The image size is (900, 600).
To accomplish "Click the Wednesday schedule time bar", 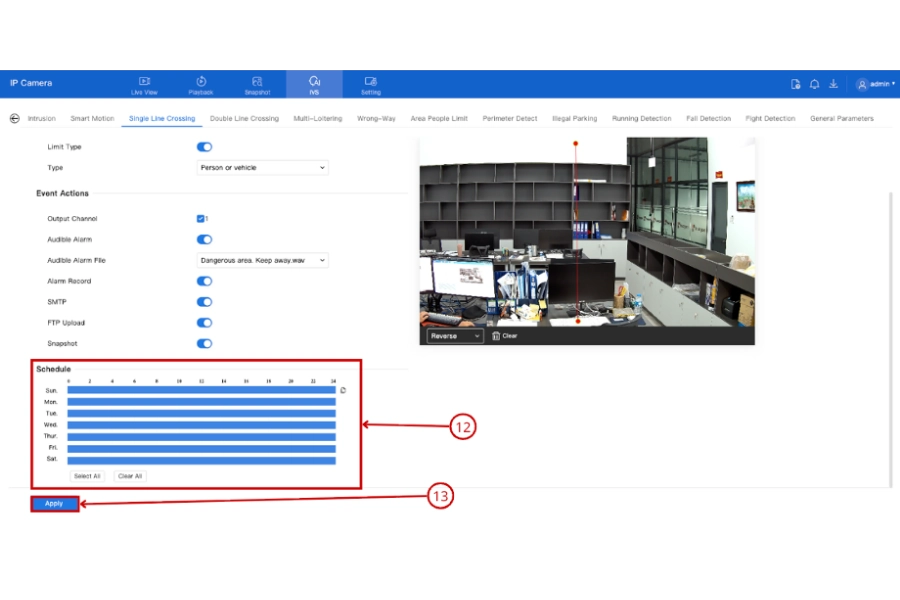I will pyautogui.click(x=201, y=425).
